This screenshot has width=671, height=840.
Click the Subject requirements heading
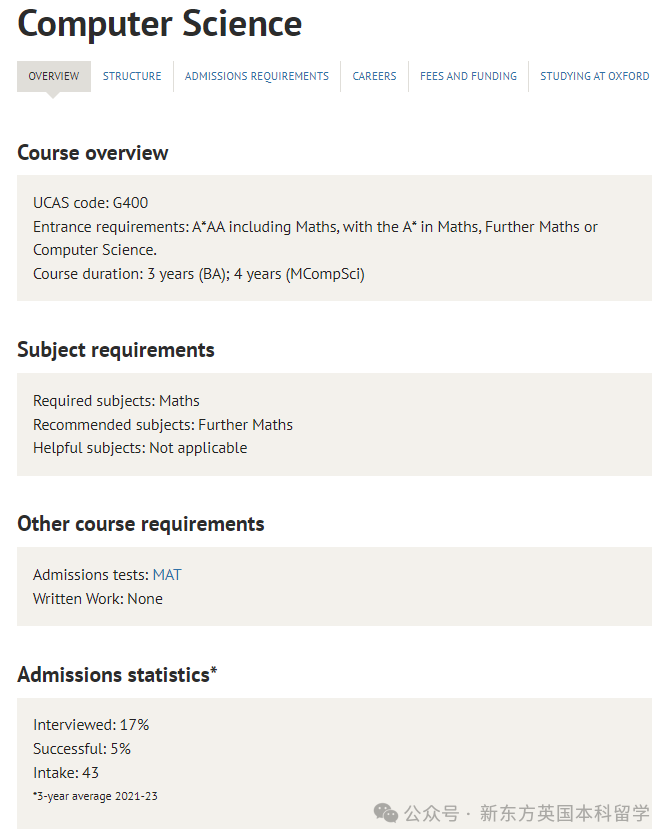(116, 350)
